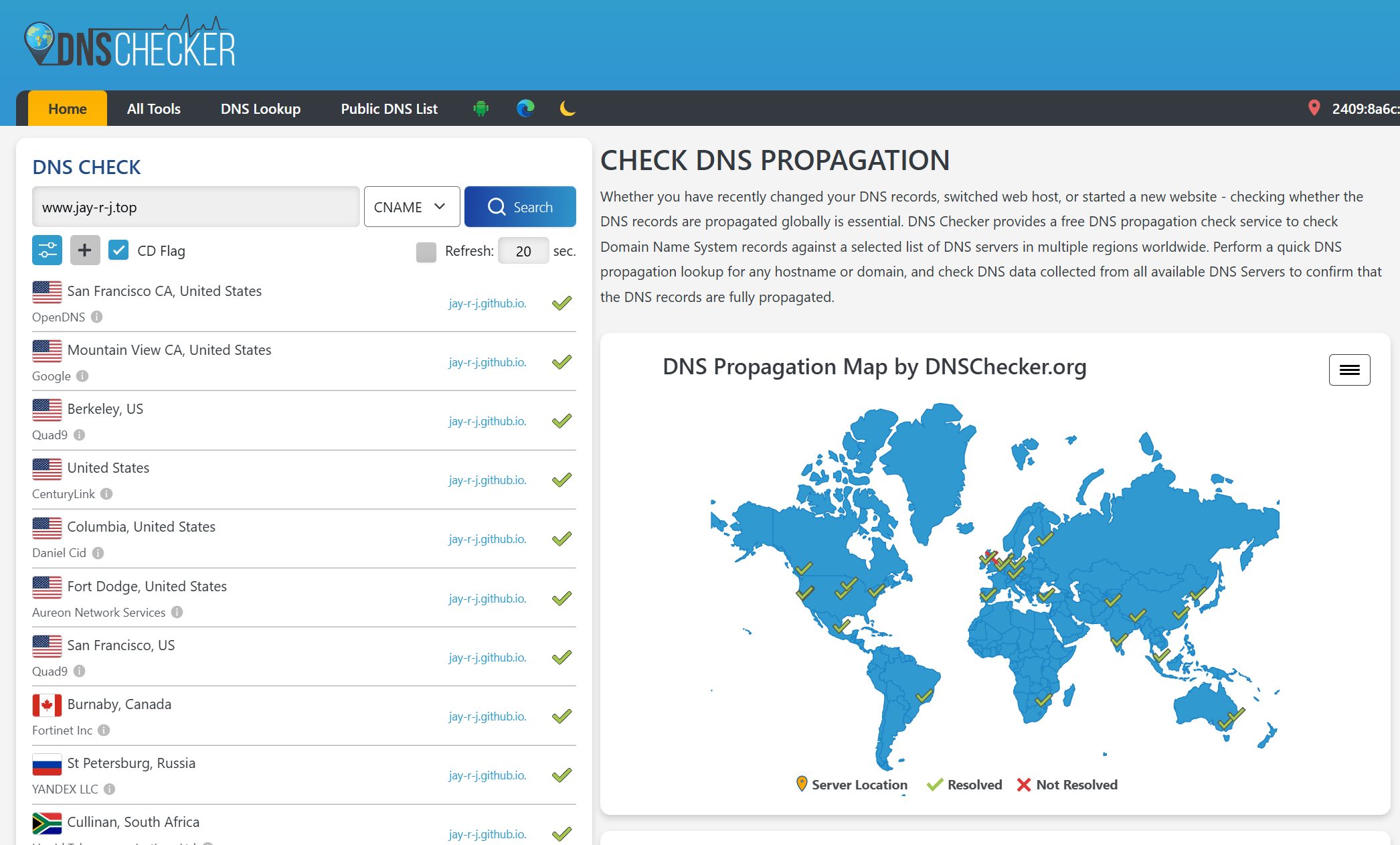Click the location pin icon by IP address
Screen dimensions: 1400x845
pyautogui.click(x=1314, y=108)
